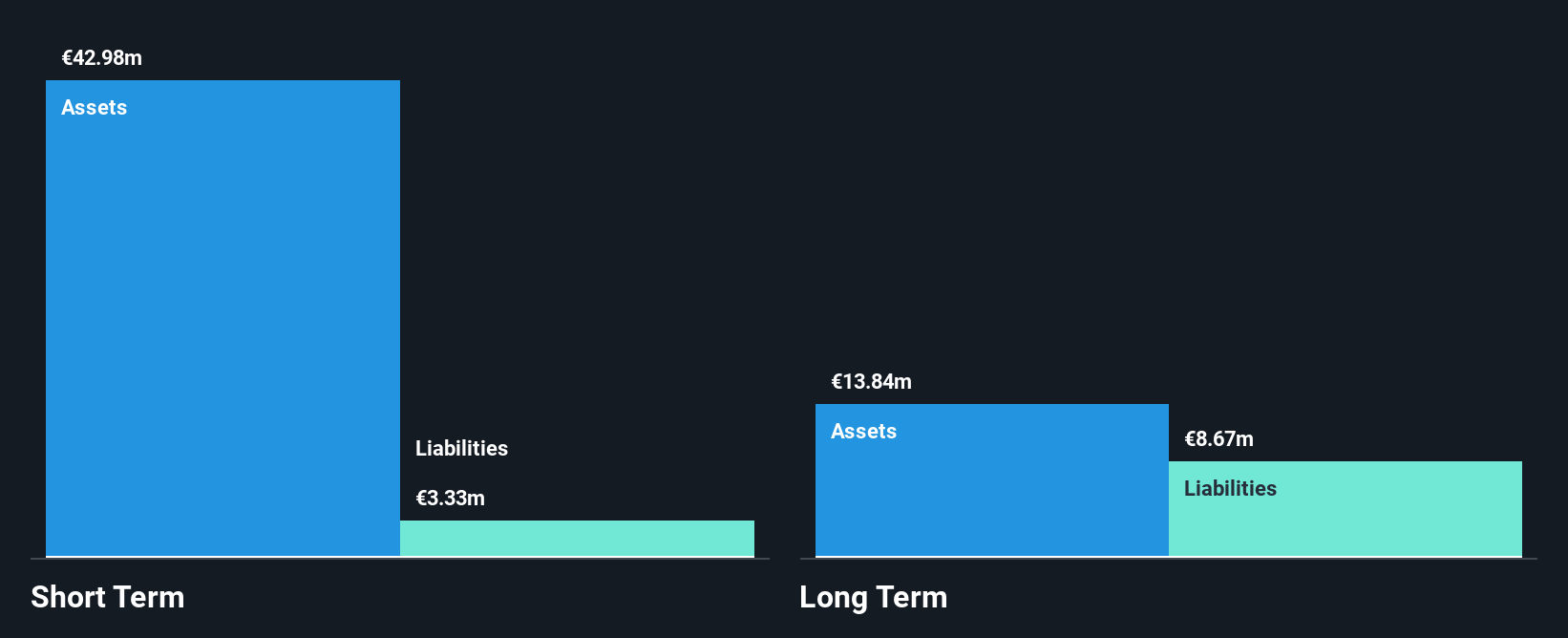Viewport: 1568px width, 638px height.
Task: Select the 'Long Term' heading
Action: point(873,598)
